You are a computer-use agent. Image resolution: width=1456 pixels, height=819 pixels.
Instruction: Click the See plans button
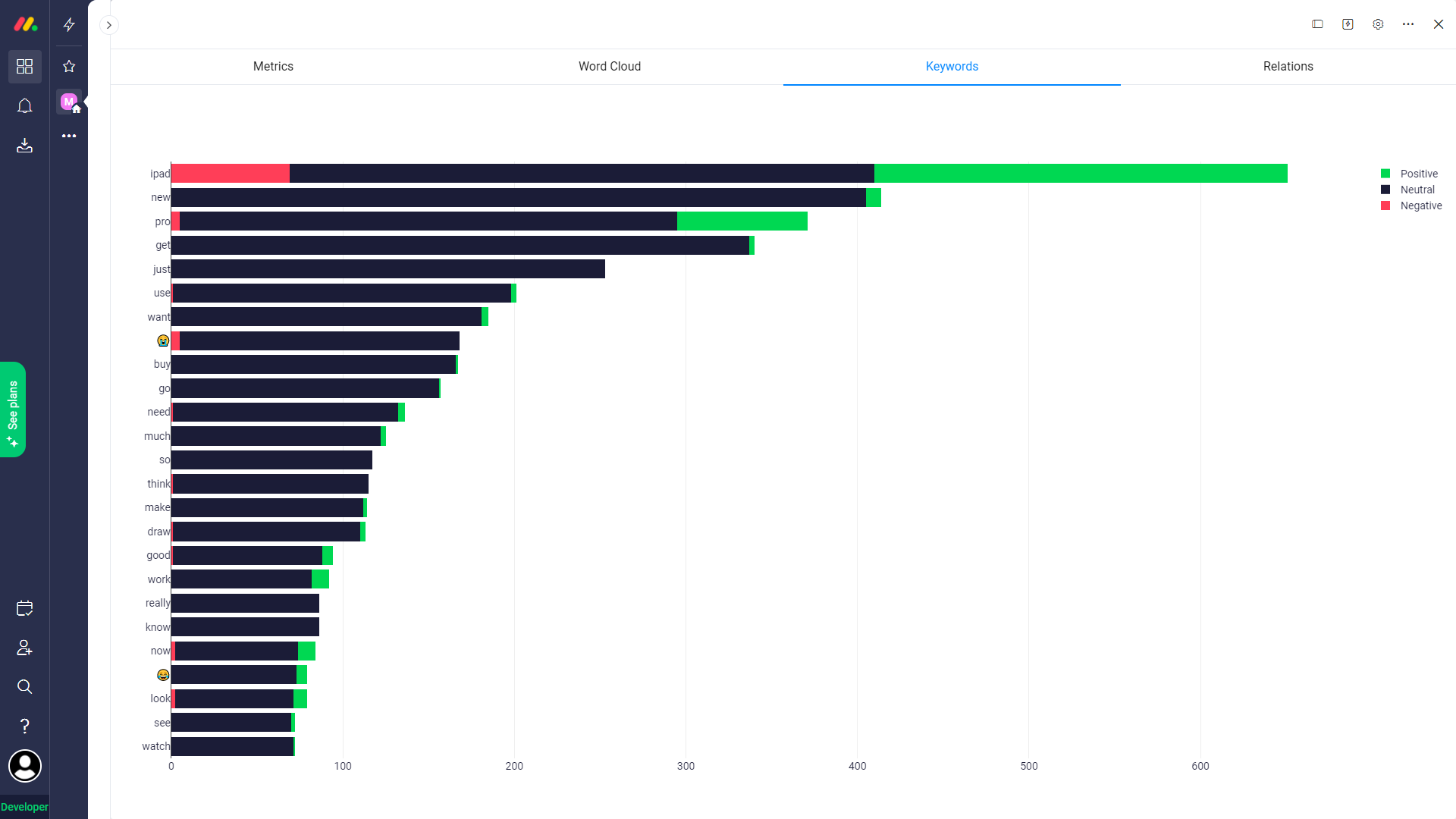13,409
